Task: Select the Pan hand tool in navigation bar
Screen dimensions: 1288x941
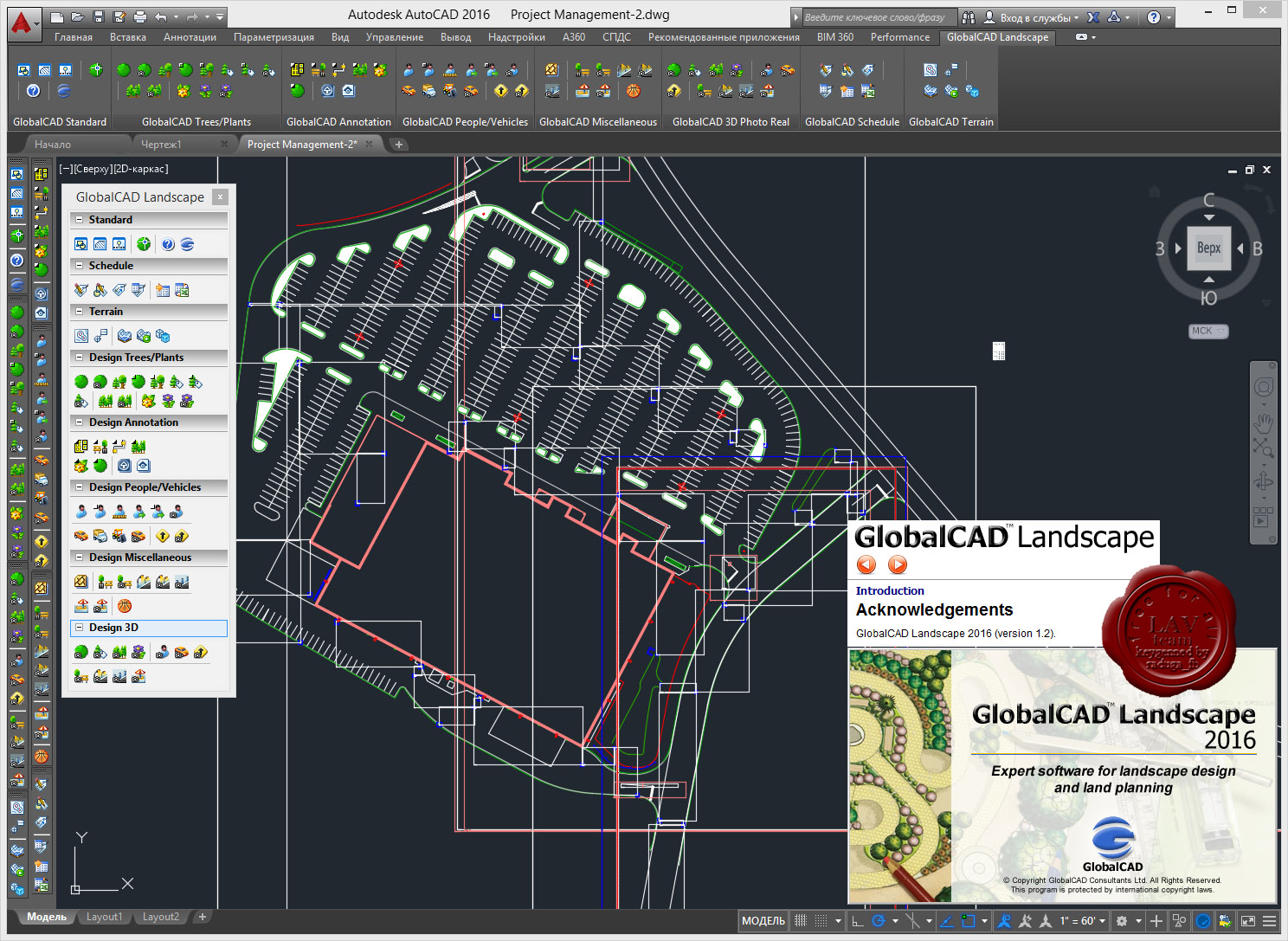Action: tap(1264, 422)
